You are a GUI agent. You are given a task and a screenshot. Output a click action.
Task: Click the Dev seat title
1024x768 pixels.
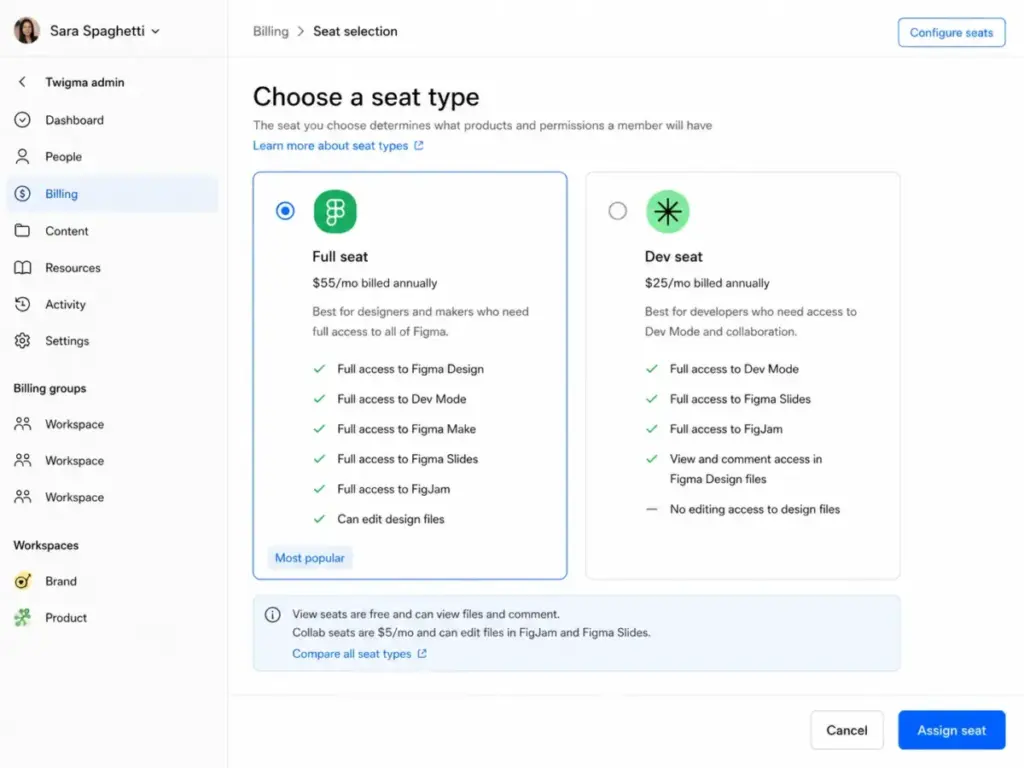[x=673, y=257]
